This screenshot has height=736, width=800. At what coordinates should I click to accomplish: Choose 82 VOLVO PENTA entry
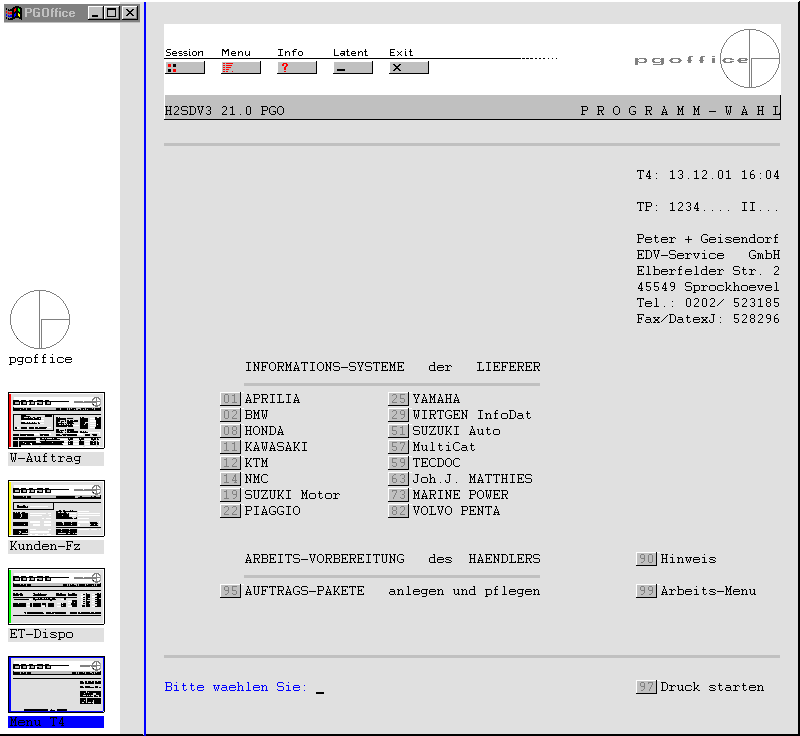(x=398, y=511)
